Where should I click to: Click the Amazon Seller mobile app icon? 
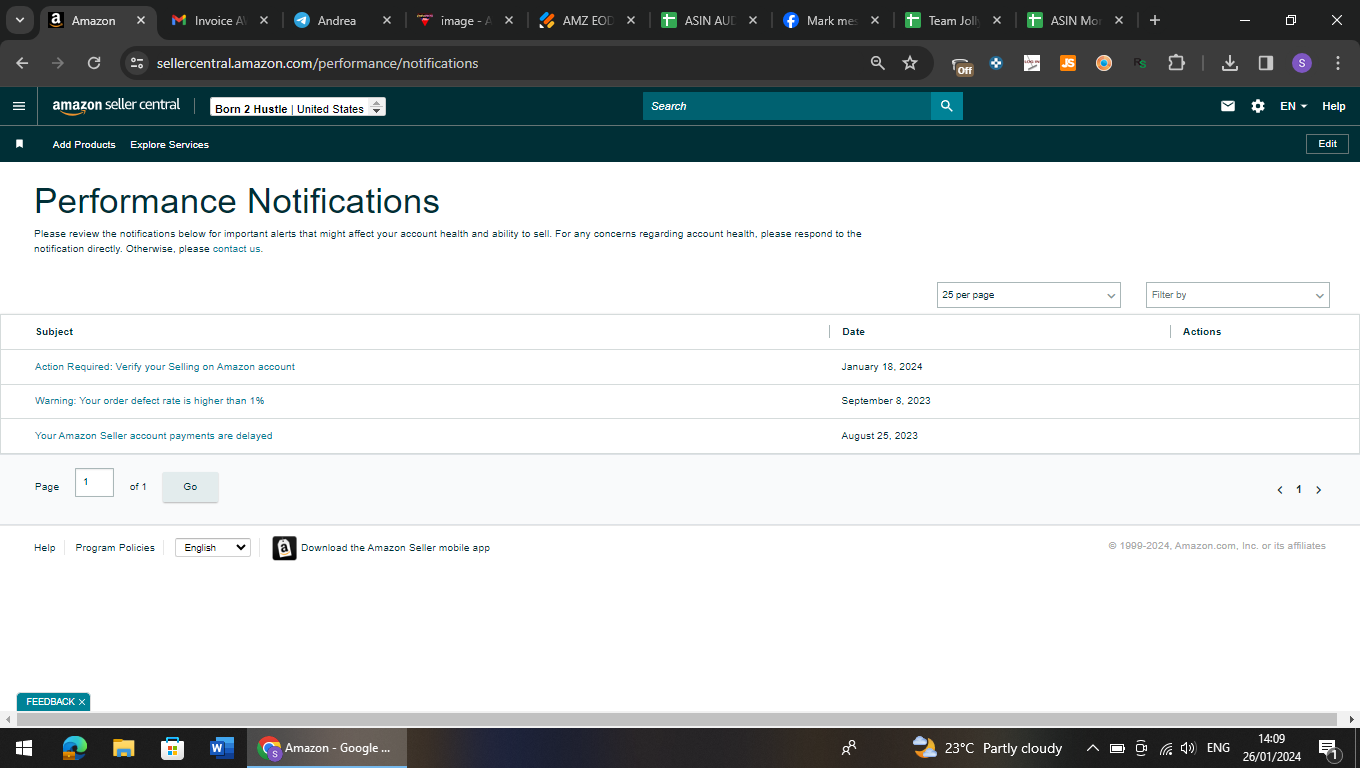point(284,548)
